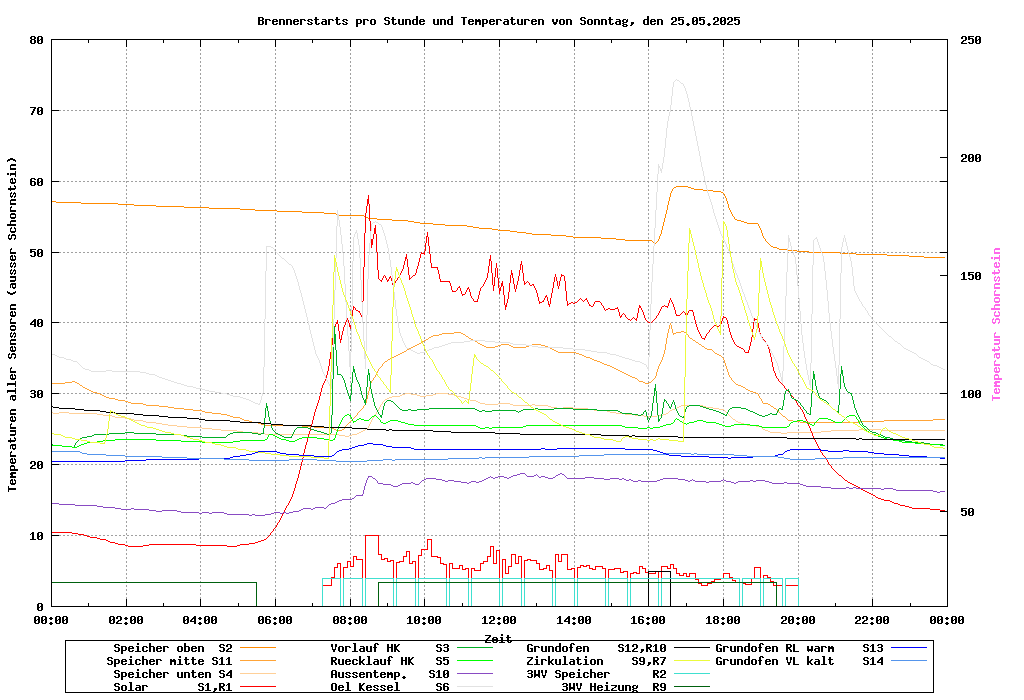Select the Aussentemp. S10 legend label
Image resolution: width=1024 pixels, height=700 pixels.
[390, 674]
